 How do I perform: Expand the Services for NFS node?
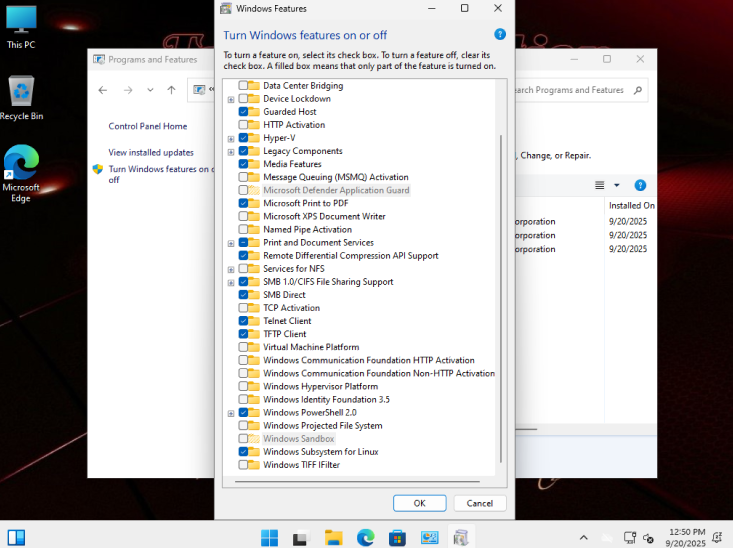click(x=231, y=270)
